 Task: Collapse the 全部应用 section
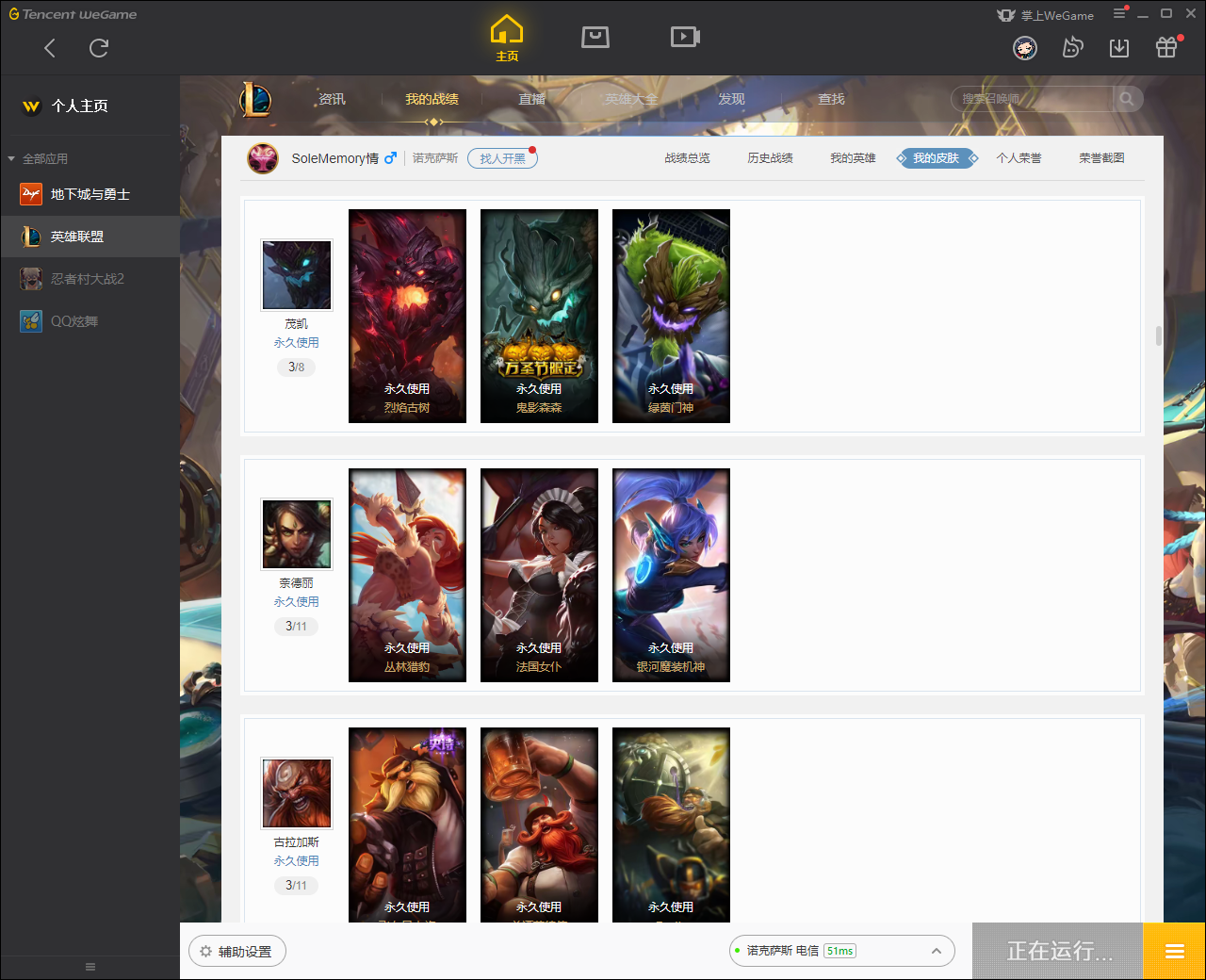38,158
